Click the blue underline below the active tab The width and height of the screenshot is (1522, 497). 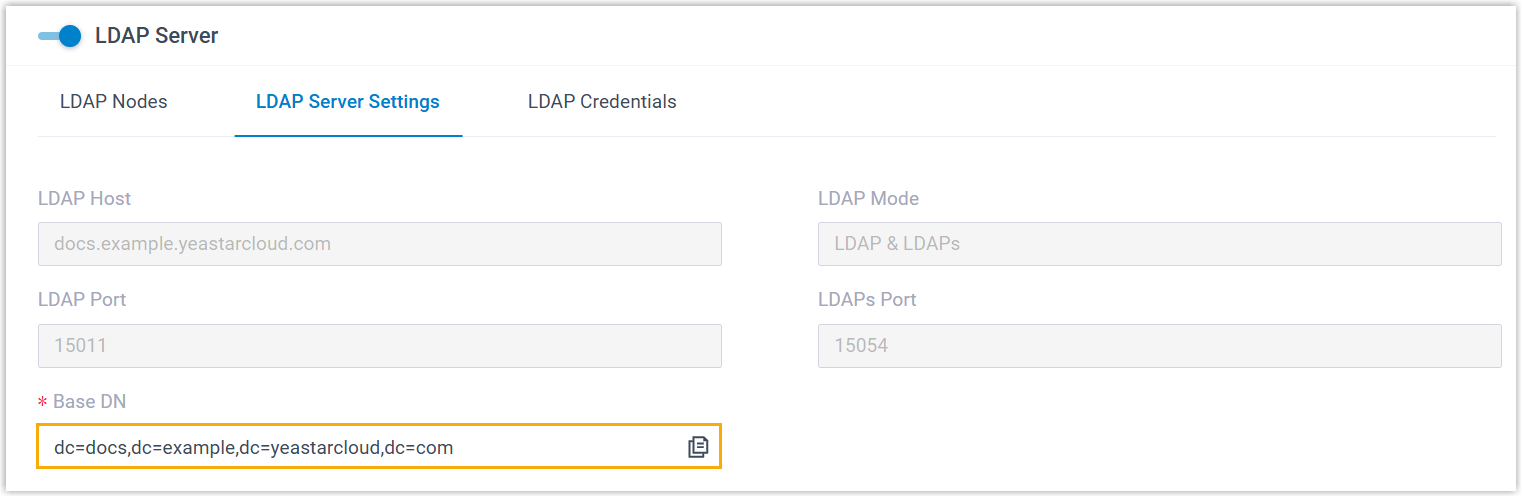(x=348, y=135)
